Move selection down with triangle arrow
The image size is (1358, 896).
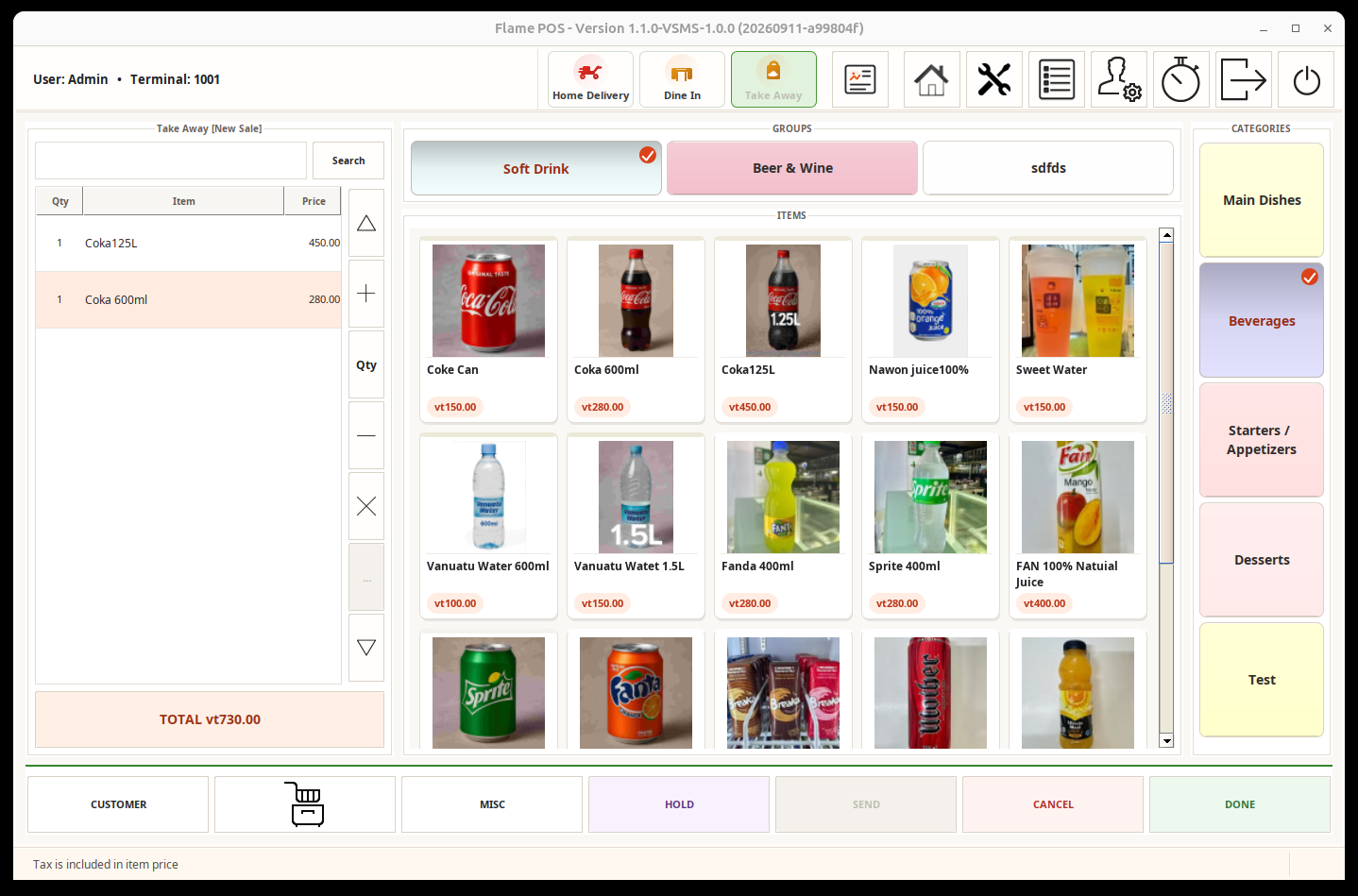366,648
